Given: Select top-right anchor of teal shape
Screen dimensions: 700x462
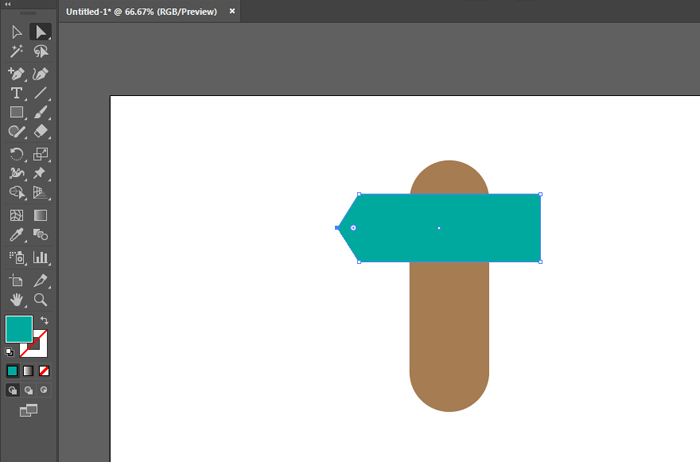Looking at the screenshot, I should pyautogui.click(x=541, y=194).
